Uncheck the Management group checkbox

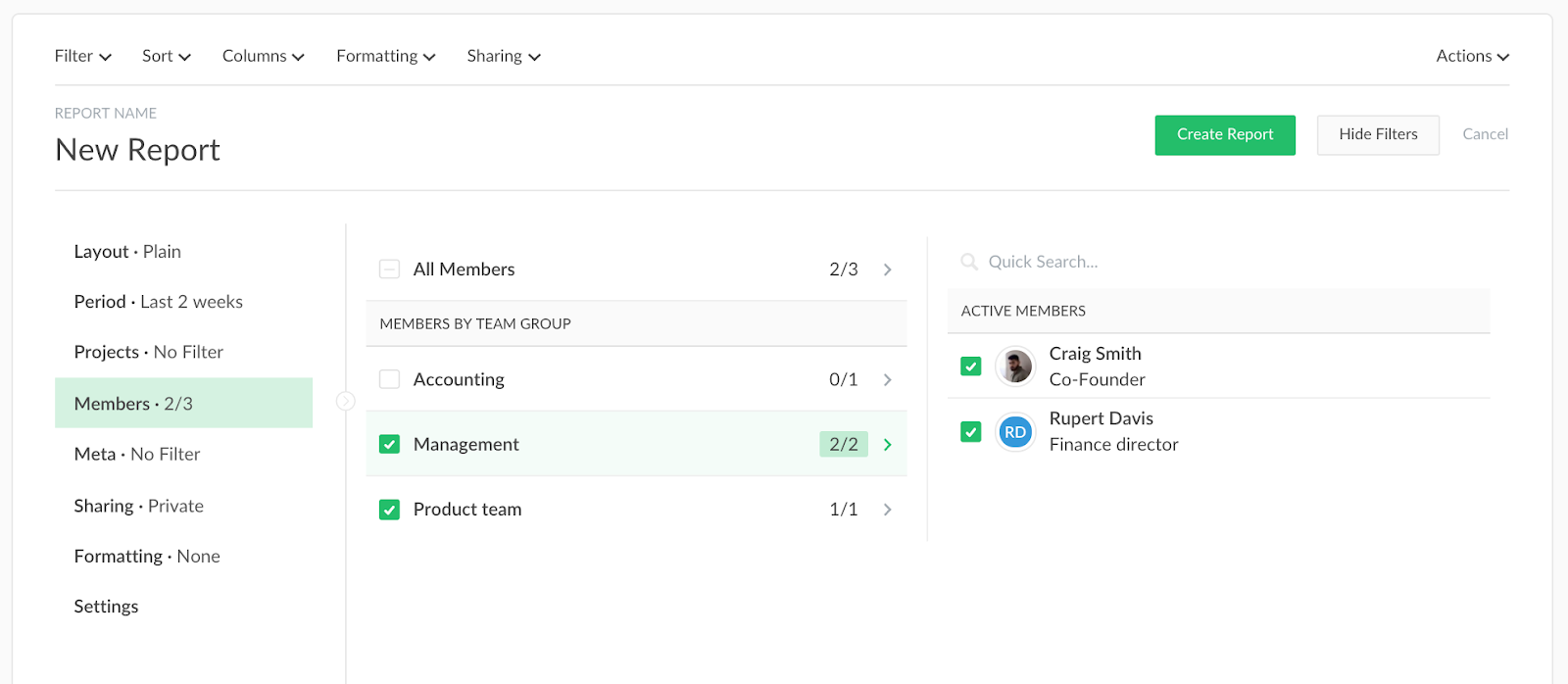coord(389,445)
